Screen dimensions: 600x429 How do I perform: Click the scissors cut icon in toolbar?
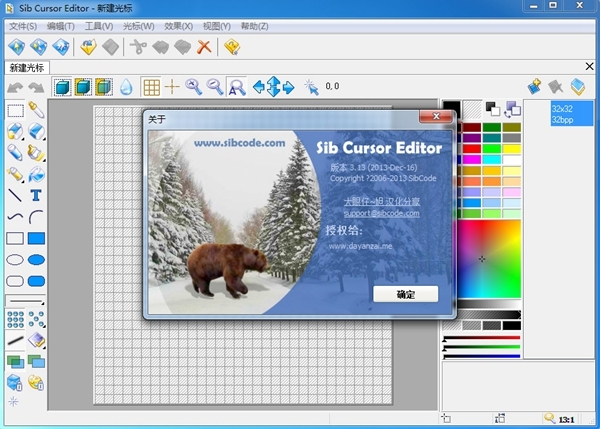(x=138, y=47)
